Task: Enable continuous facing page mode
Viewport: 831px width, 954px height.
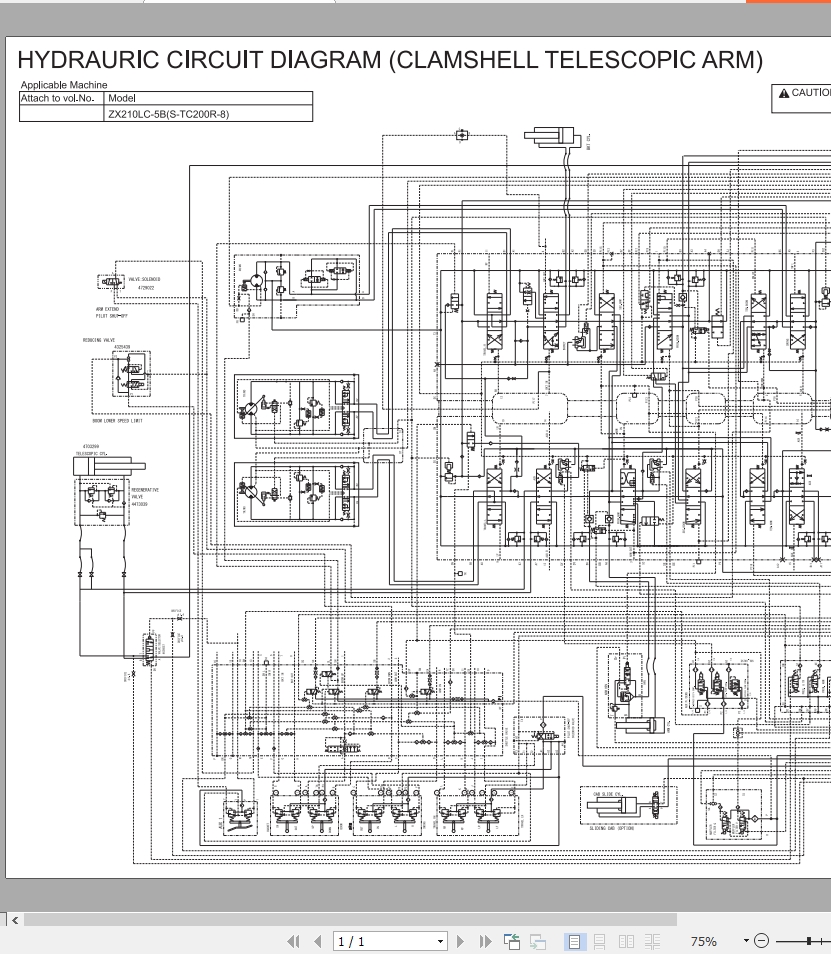Action: tap(652, 942)
